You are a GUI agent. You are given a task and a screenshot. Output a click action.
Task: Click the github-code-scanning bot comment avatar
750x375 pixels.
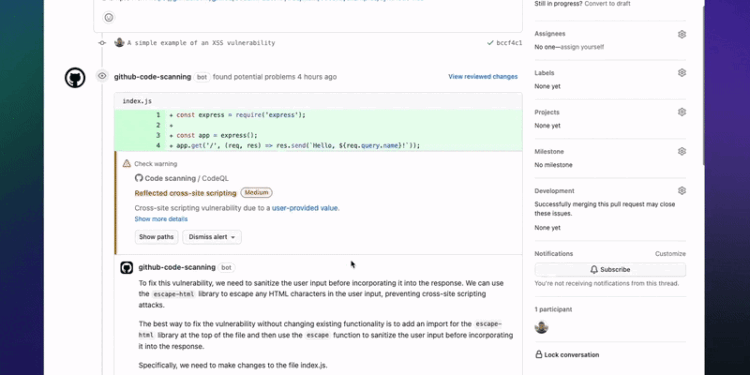pyautogui.click(x=127, y=267)
